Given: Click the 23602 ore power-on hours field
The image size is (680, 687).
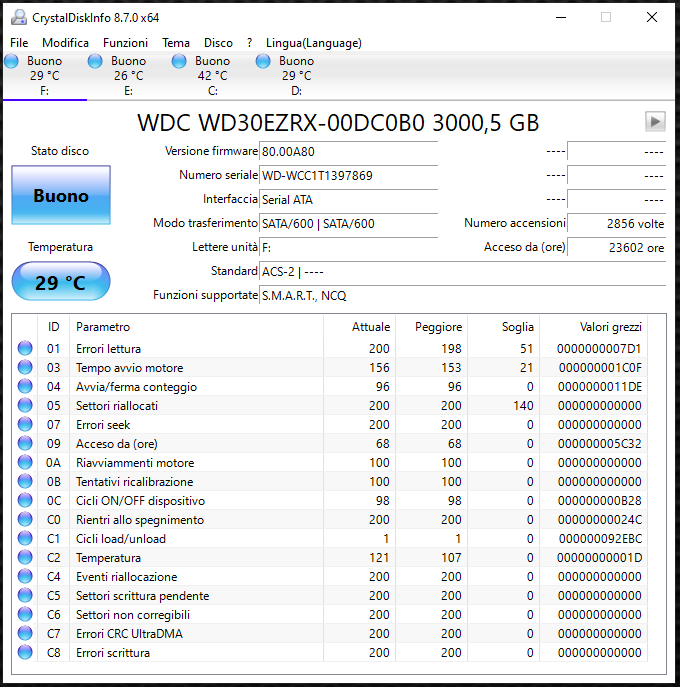Looking at the screenshot, I should pos(616,248).
